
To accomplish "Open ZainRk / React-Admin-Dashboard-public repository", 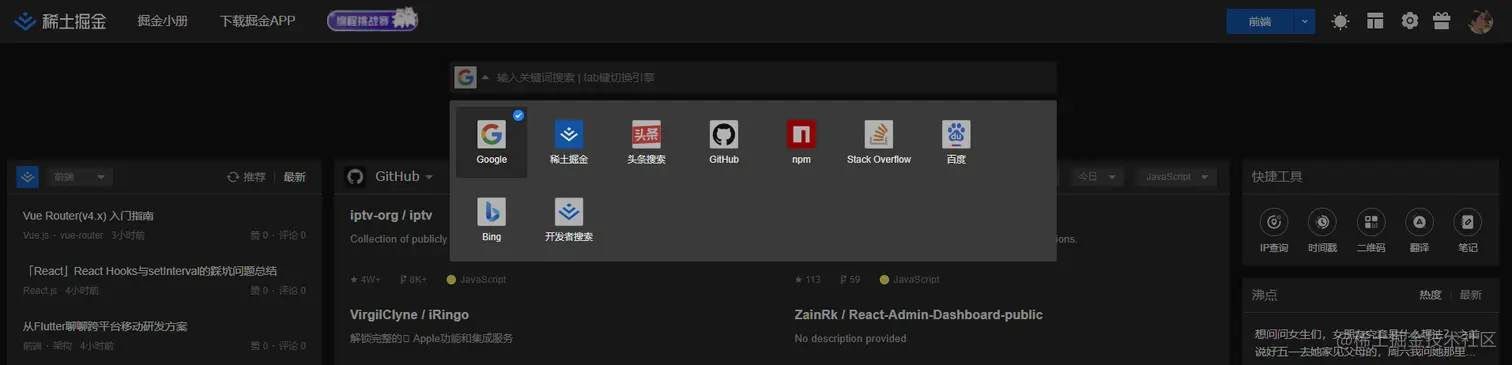I will (x=918, y=315).
